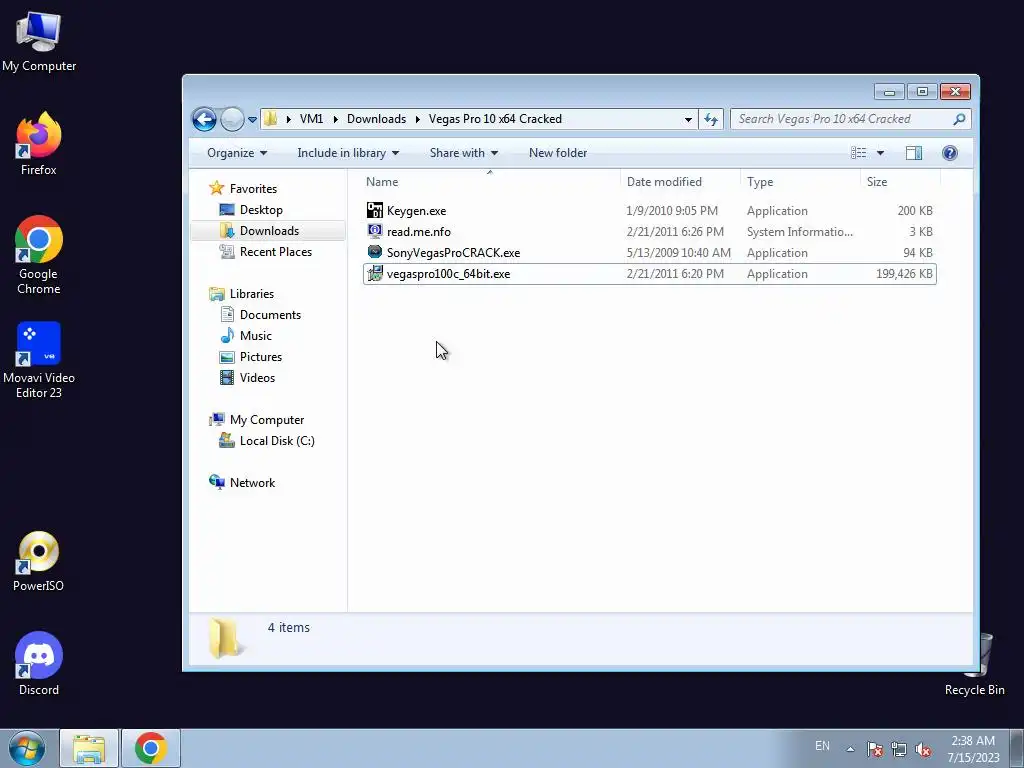
Task: Select vegaspro100c_64bit.exe file icon
Action: (375, 274)
